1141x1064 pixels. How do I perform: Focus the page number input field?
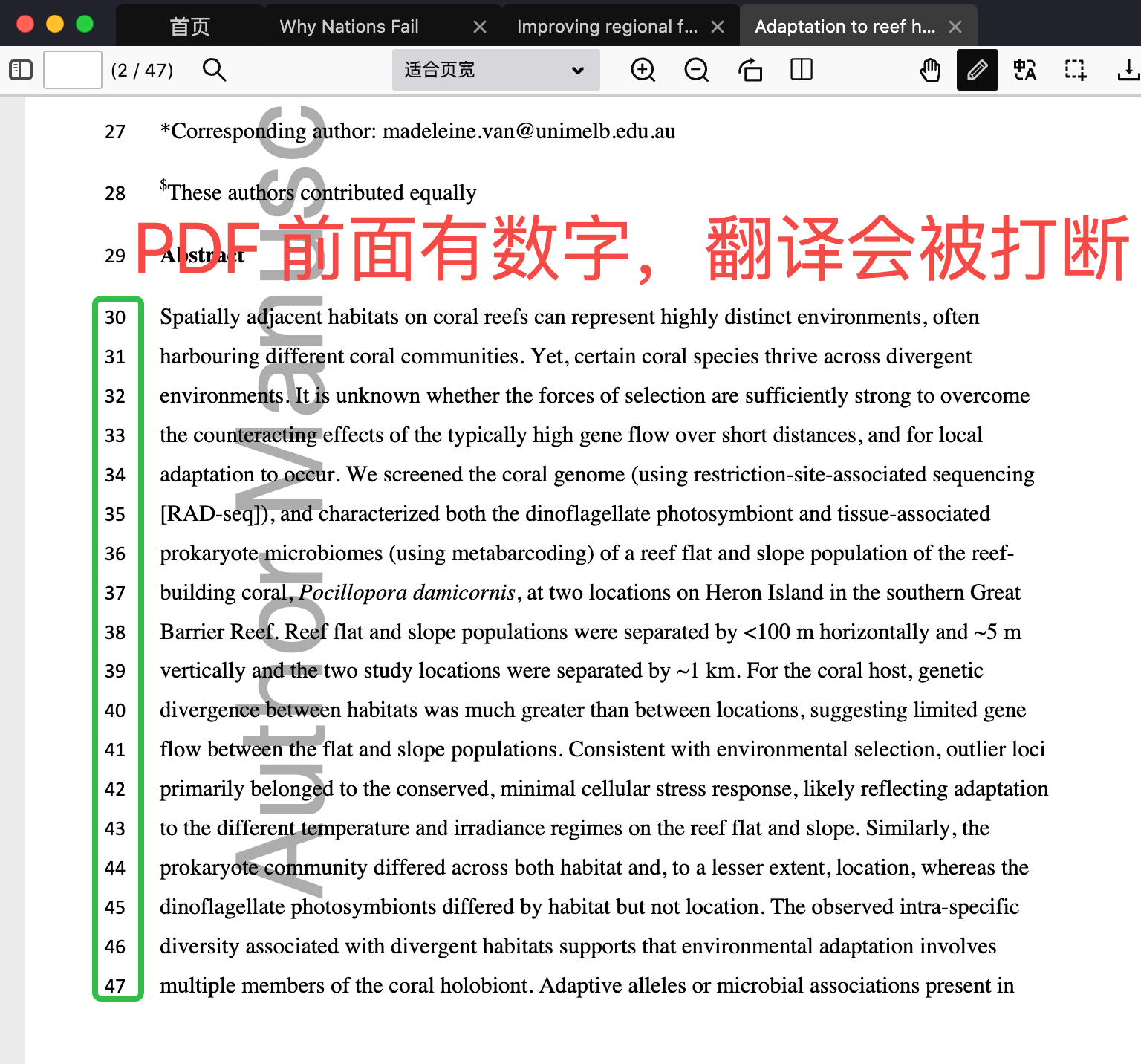[73, 70]
